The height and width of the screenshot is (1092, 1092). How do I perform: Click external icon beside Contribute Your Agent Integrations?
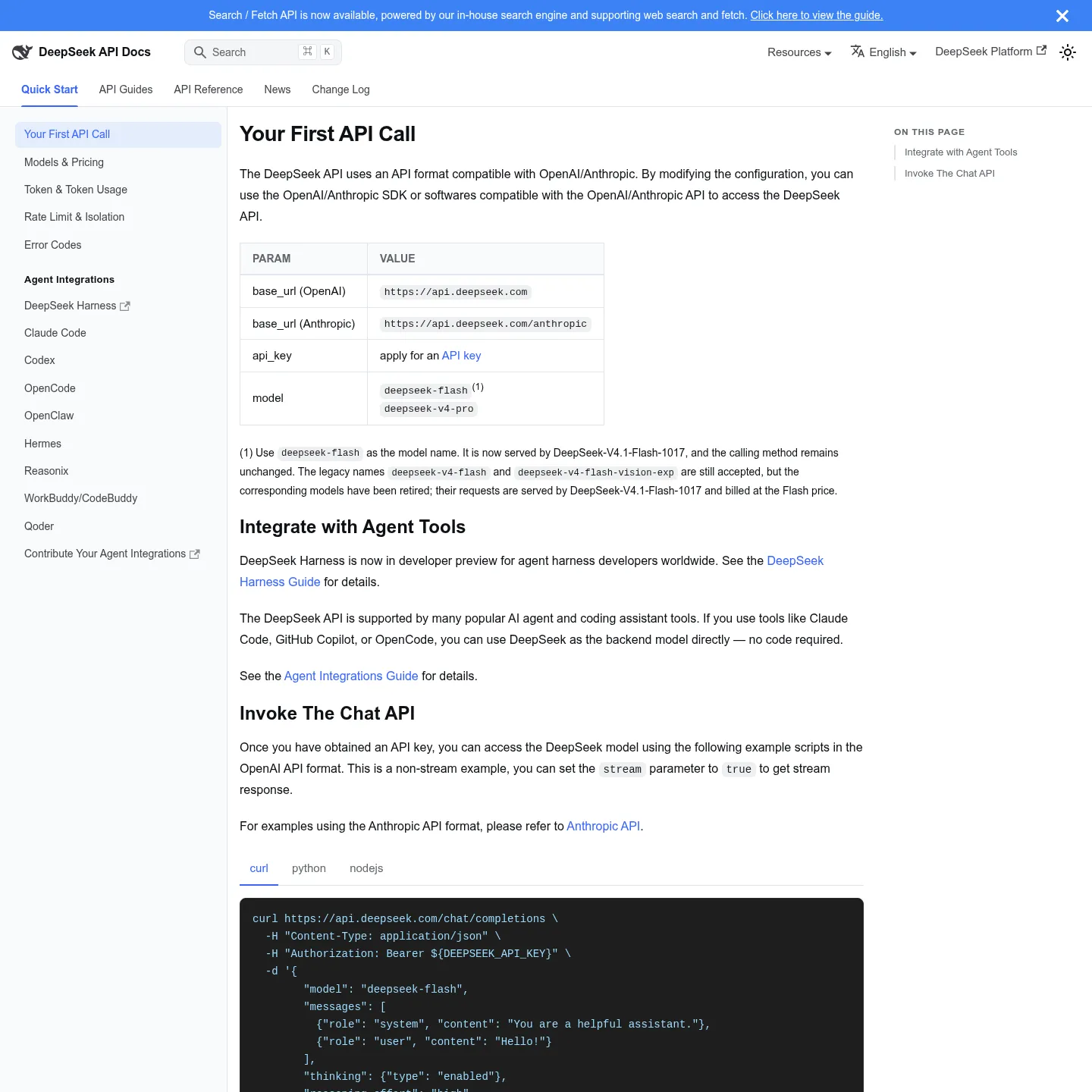(195, 554)
